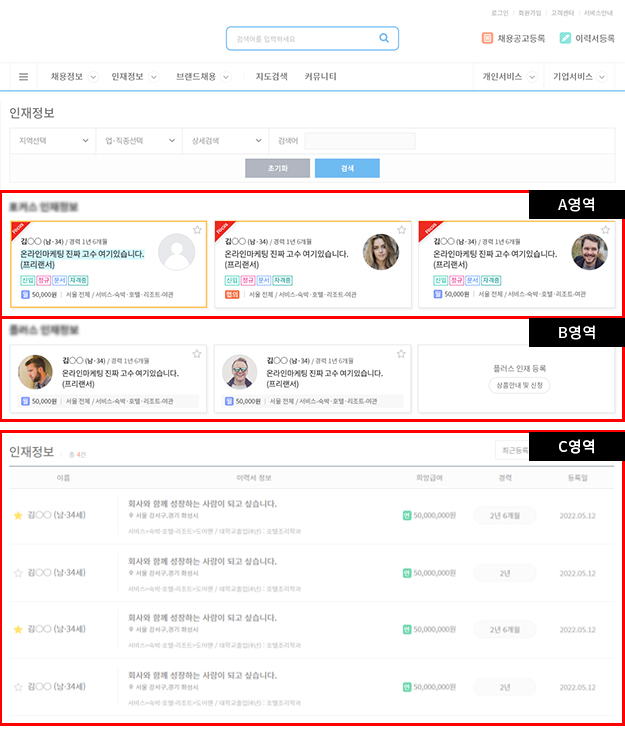
Task: Click the magnifier icon in search box
Action: (384, 39)
